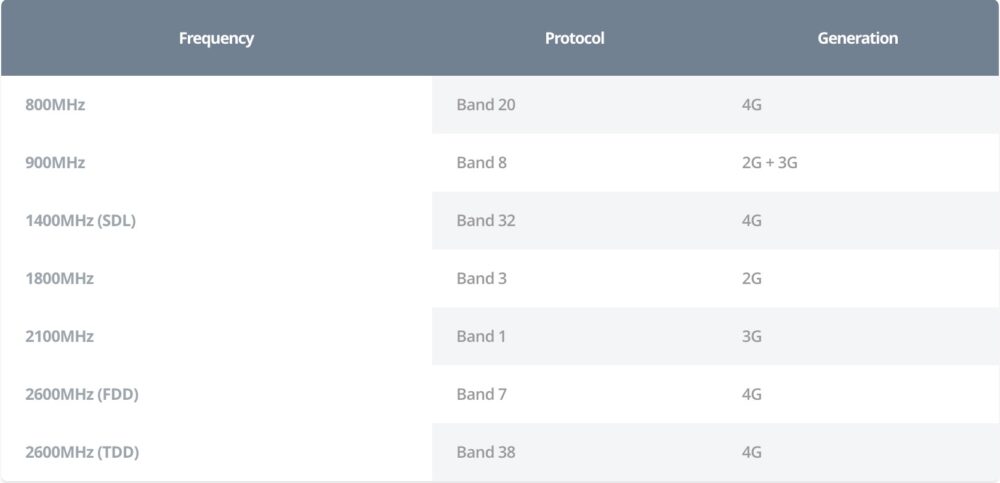Click the Generation column header
Screen dimensions: 1000x483
click(857, 39)
